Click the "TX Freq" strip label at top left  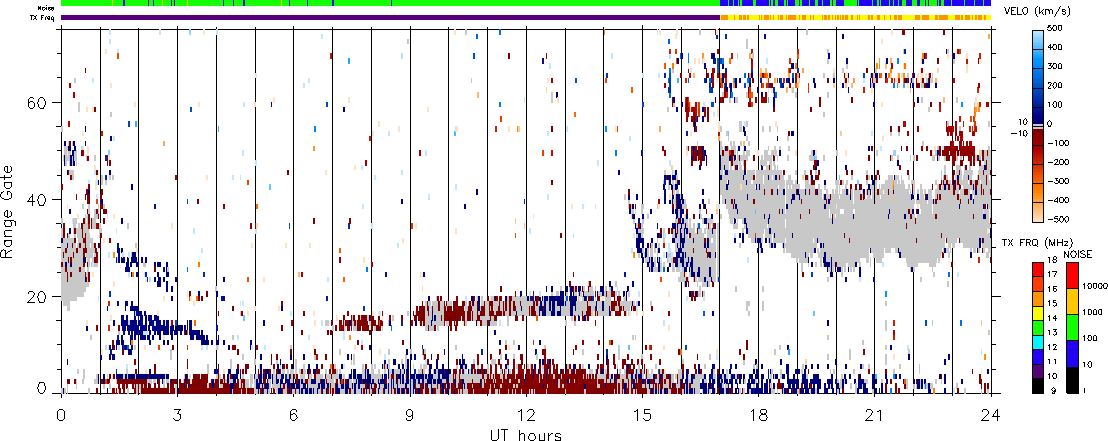(x=43, y=18)
